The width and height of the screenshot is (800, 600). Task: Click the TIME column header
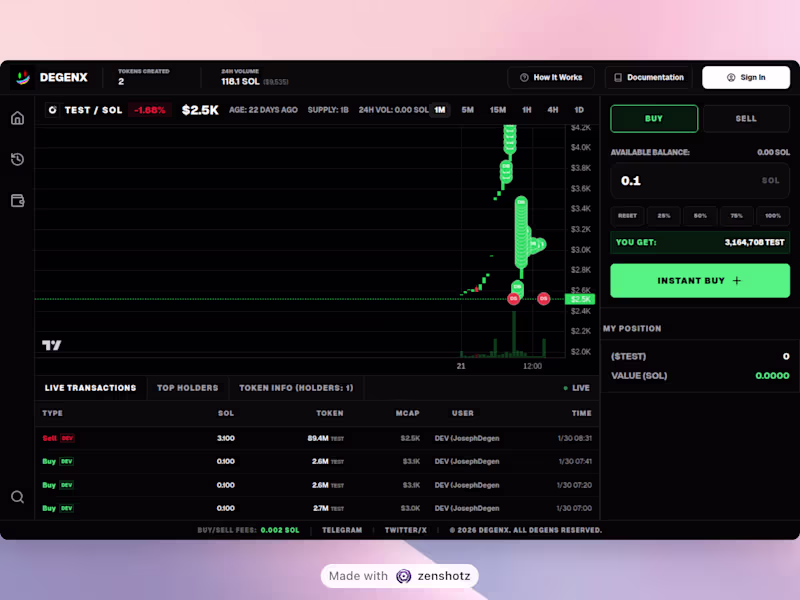click(x=582, y=413)
